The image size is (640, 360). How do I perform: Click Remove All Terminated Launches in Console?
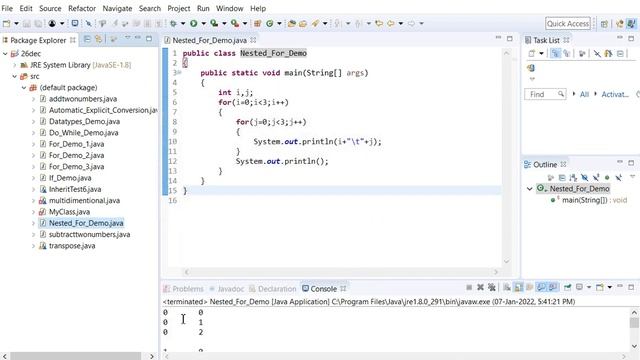[492, 287]
